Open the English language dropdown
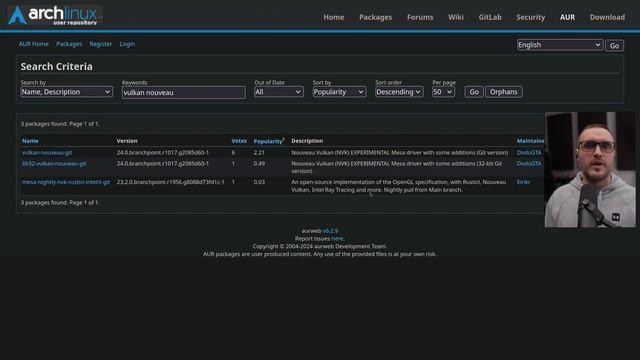640x360 pixels. [559, 45]
